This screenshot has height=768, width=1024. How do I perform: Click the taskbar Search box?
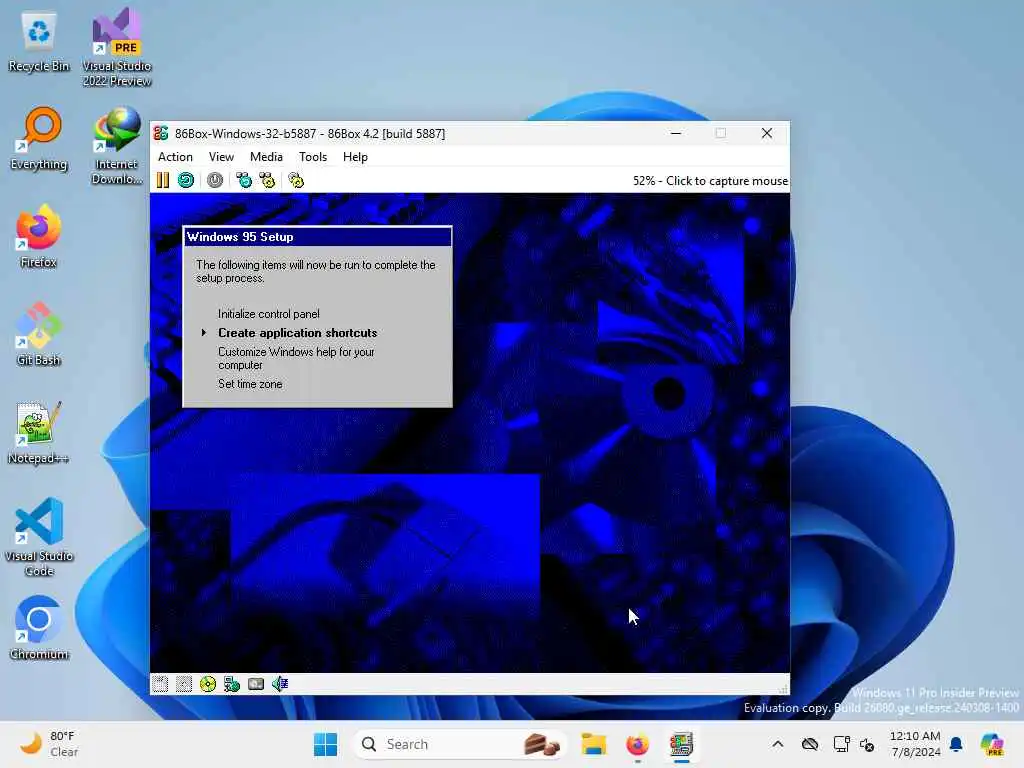pos(460,744)
